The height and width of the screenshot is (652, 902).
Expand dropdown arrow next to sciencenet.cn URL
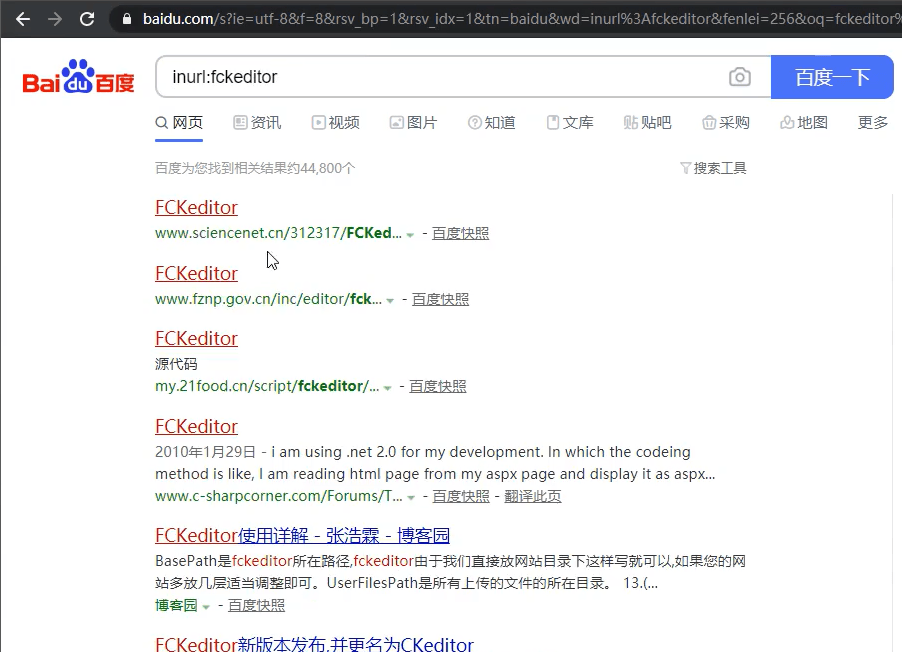click(x=410, y=234)
